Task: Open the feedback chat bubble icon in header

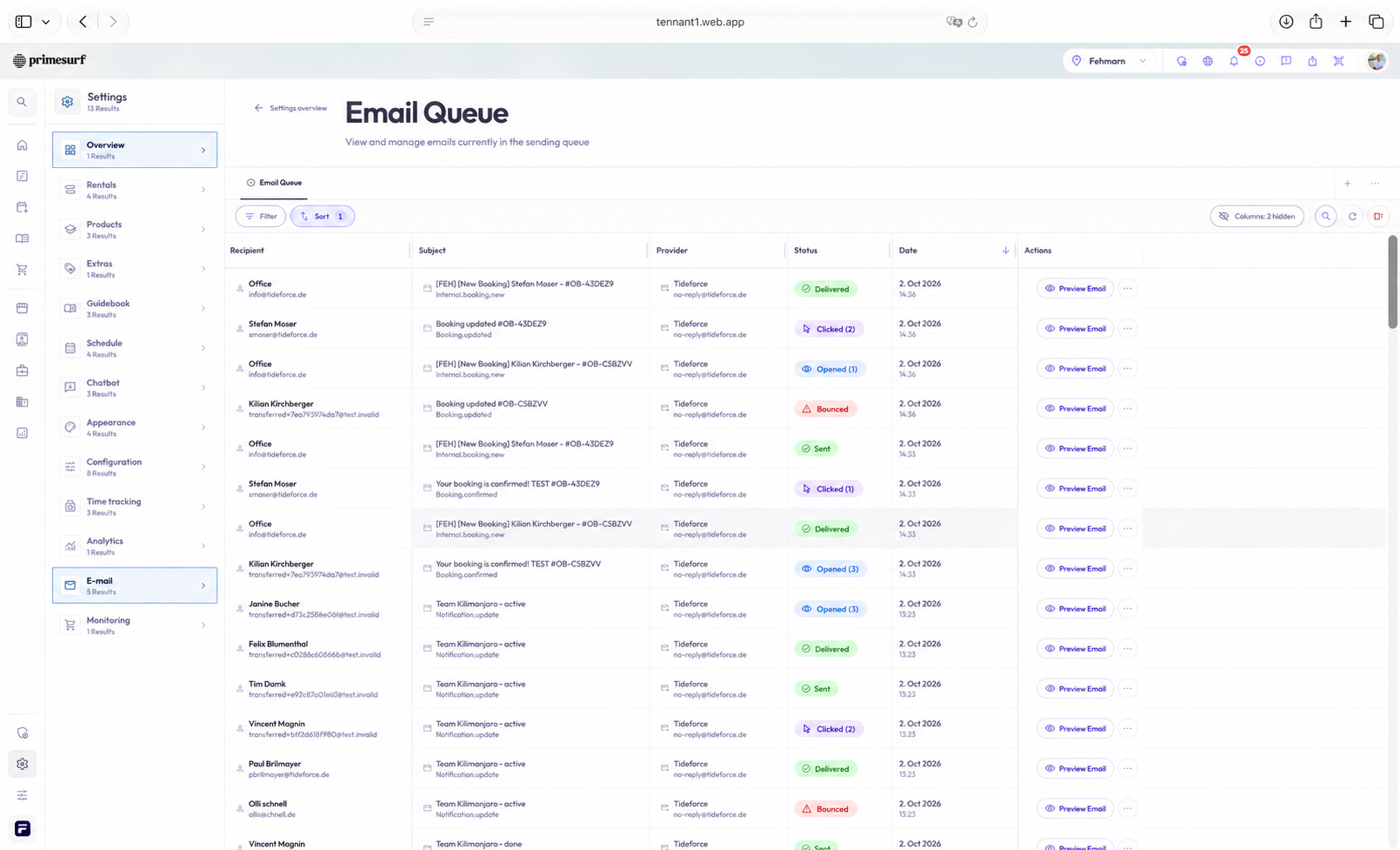Action: pos(1286,61)
